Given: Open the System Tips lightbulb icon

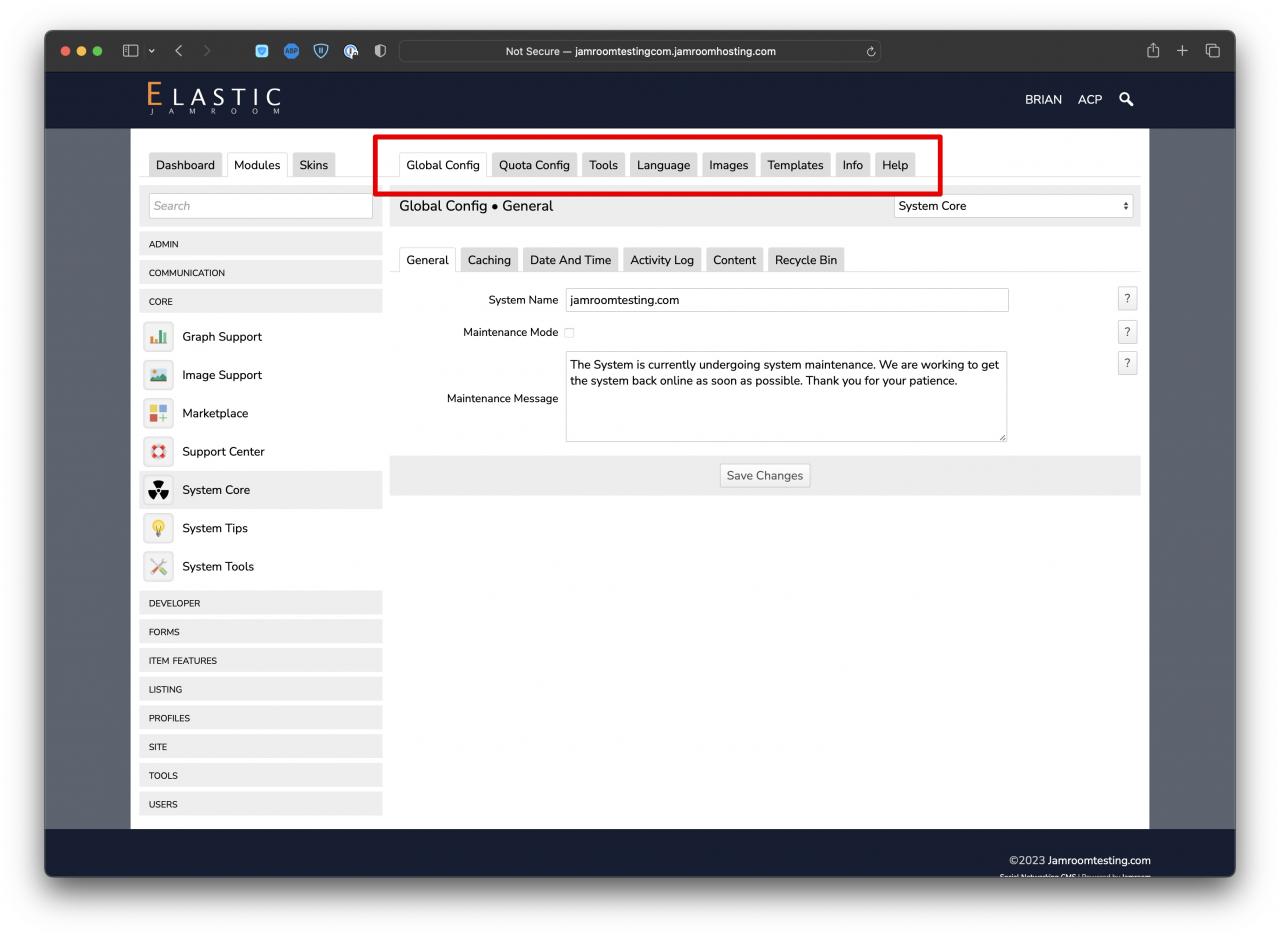Looking at the screenshot, I should (x=158, y=528).
